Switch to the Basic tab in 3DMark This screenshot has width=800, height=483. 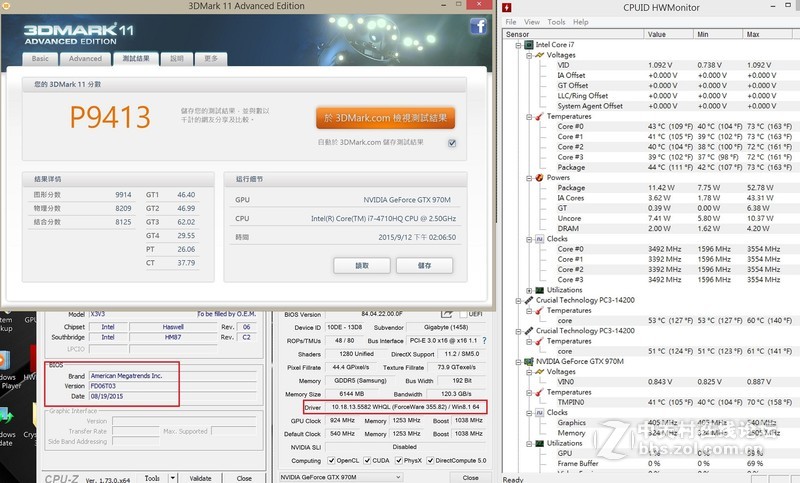coord(40,59)
